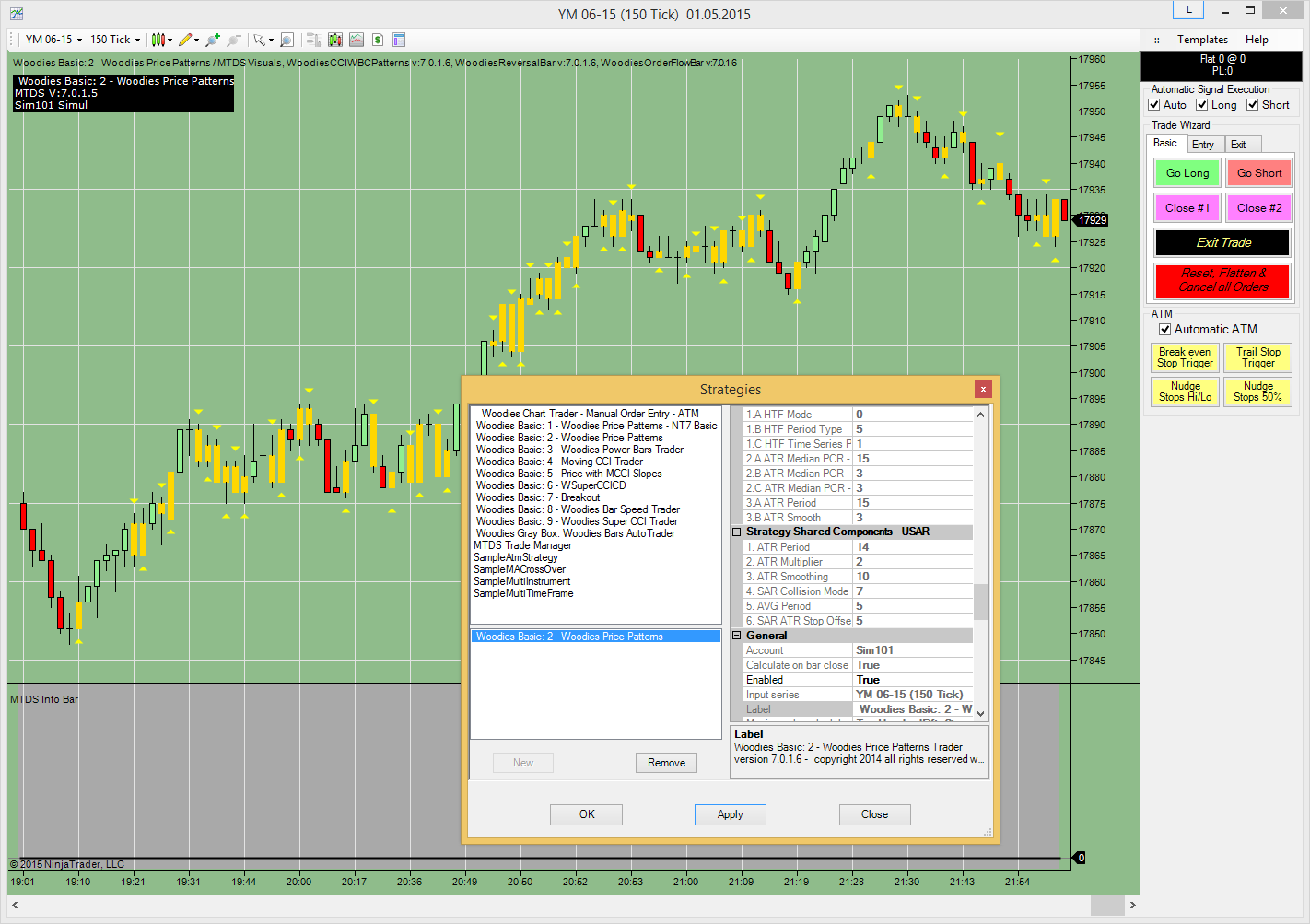The image size is (1310, 924).
Task: Click the Go Long button
Action: 1187,173
